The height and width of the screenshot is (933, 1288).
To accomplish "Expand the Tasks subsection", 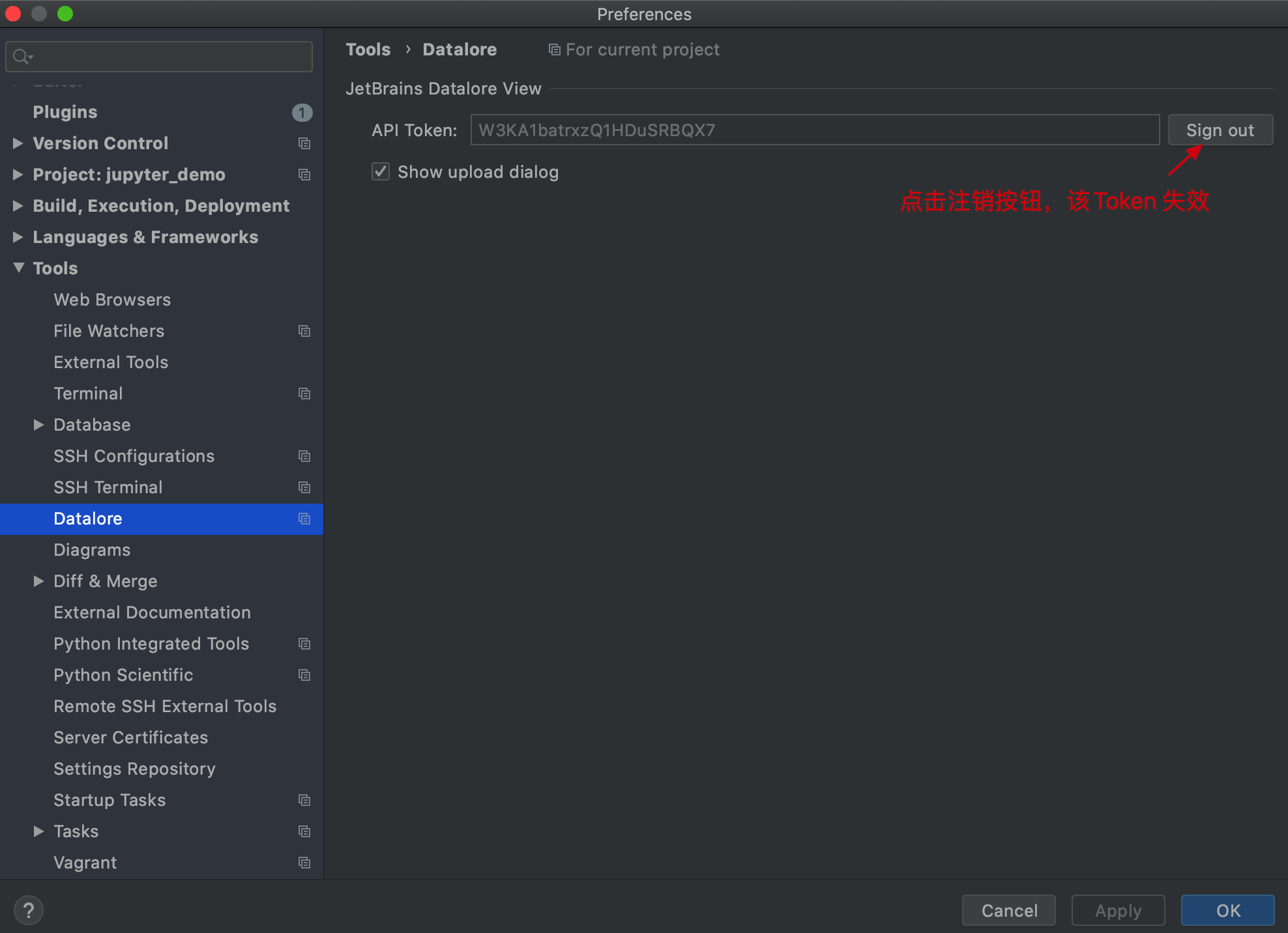I will (38, 831).
